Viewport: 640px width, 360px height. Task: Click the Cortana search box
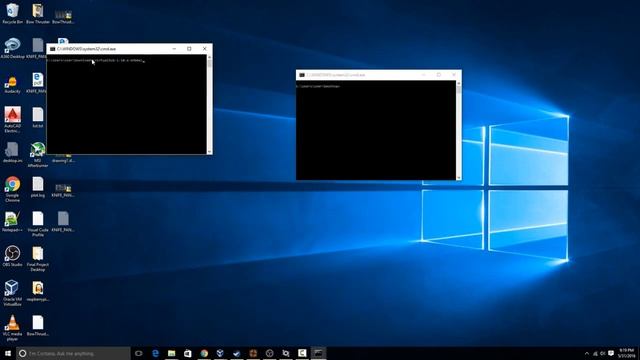tap(73, 353)
